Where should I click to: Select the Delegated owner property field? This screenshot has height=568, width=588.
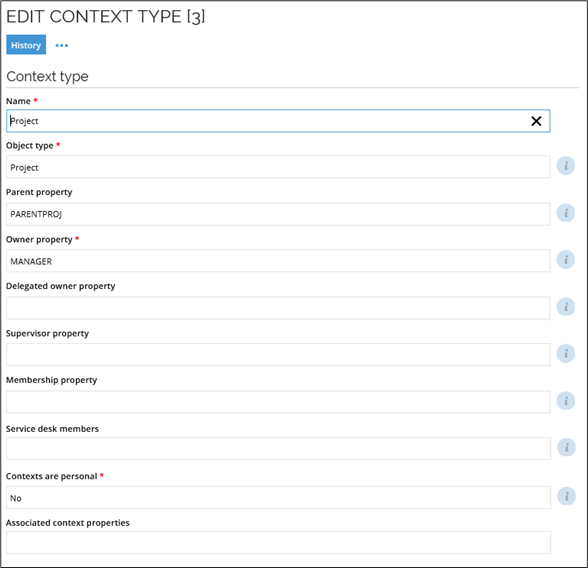[x=278, y=308]
